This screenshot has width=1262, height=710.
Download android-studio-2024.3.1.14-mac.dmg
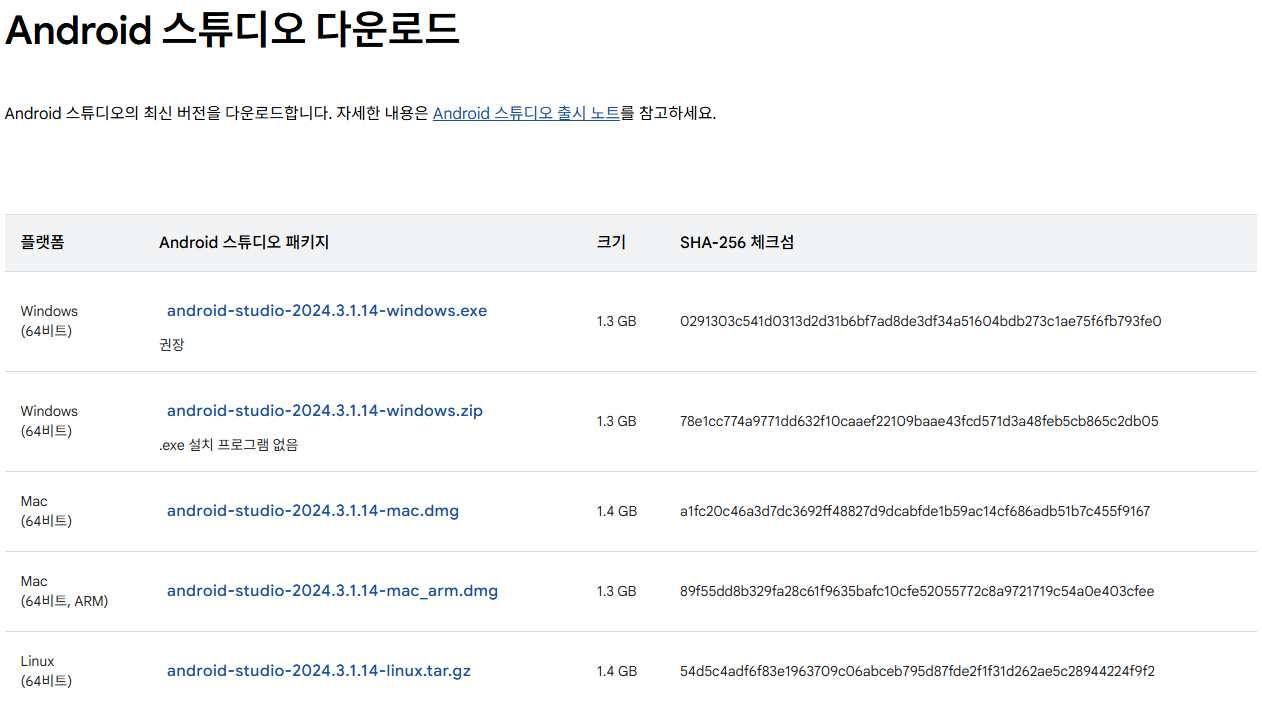(313, 511)
